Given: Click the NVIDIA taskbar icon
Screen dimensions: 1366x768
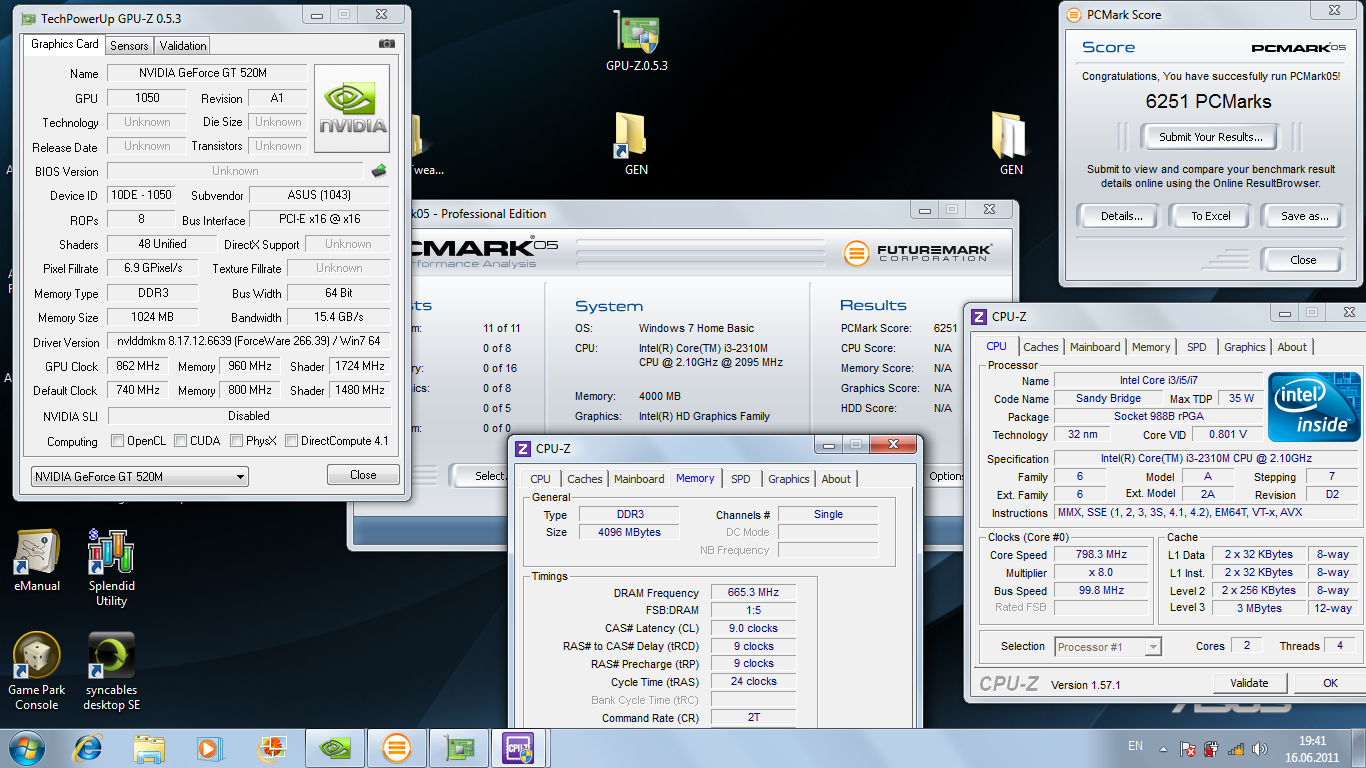Looking at the screenshot, I should point(333,748).
